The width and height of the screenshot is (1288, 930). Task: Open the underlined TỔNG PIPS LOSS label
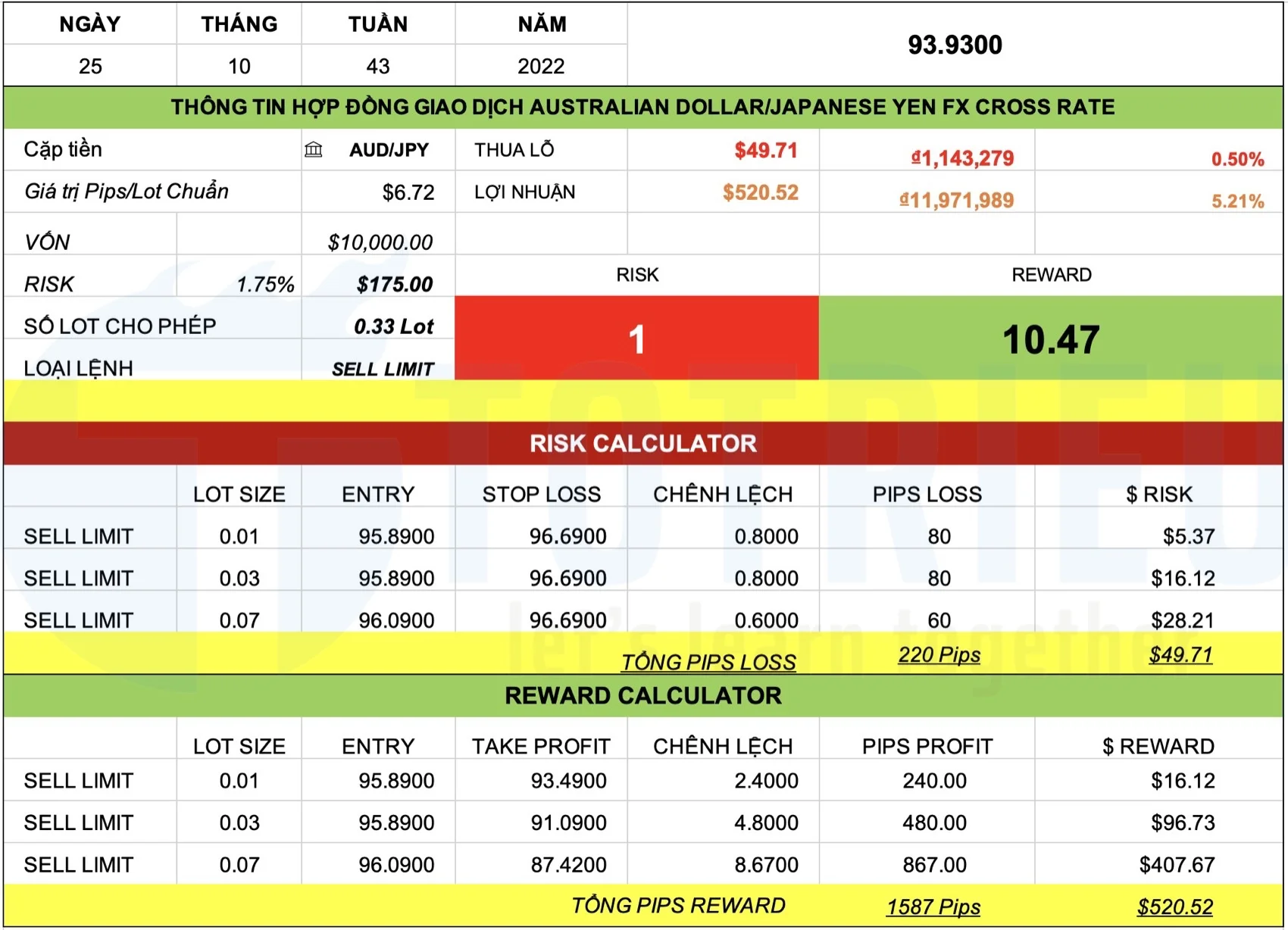[x=708, y=662]
